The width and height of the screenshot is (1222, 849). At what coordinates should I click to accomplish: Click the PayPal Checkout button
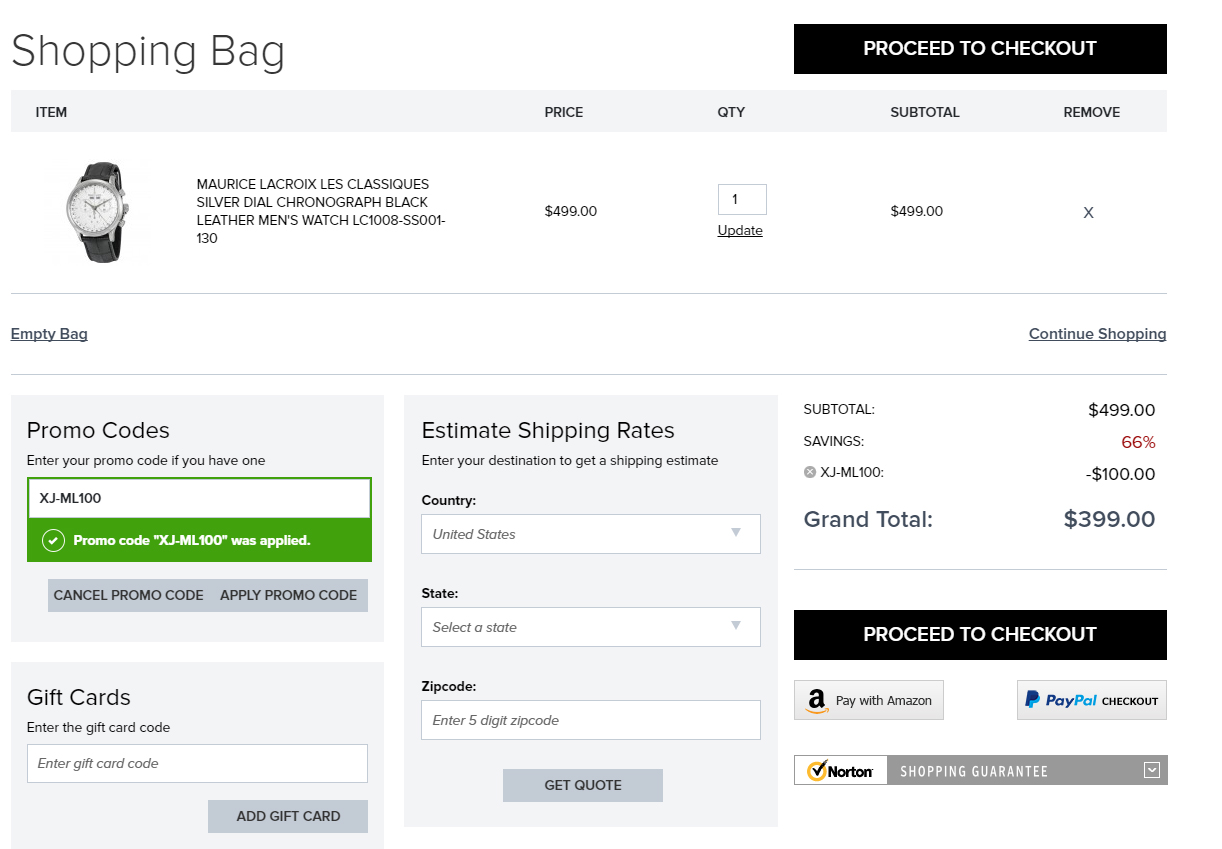(x=1091, y=701)
